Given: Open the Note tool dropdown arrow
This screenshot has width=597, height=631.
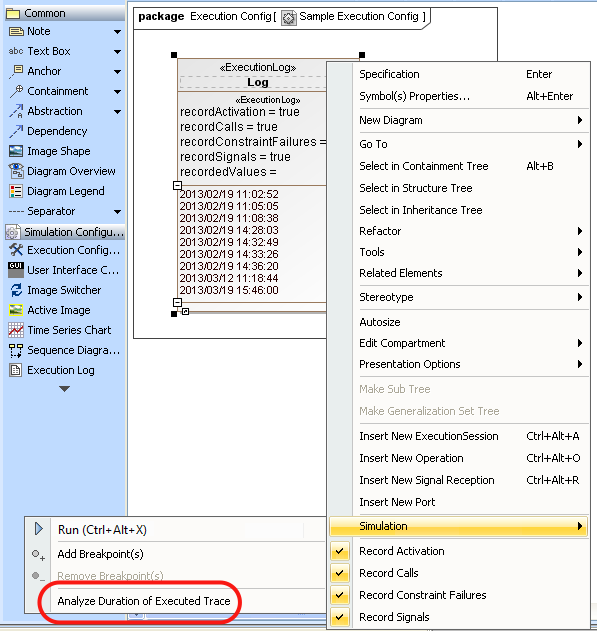Looking at the screenshot, I should coord(117,32).
